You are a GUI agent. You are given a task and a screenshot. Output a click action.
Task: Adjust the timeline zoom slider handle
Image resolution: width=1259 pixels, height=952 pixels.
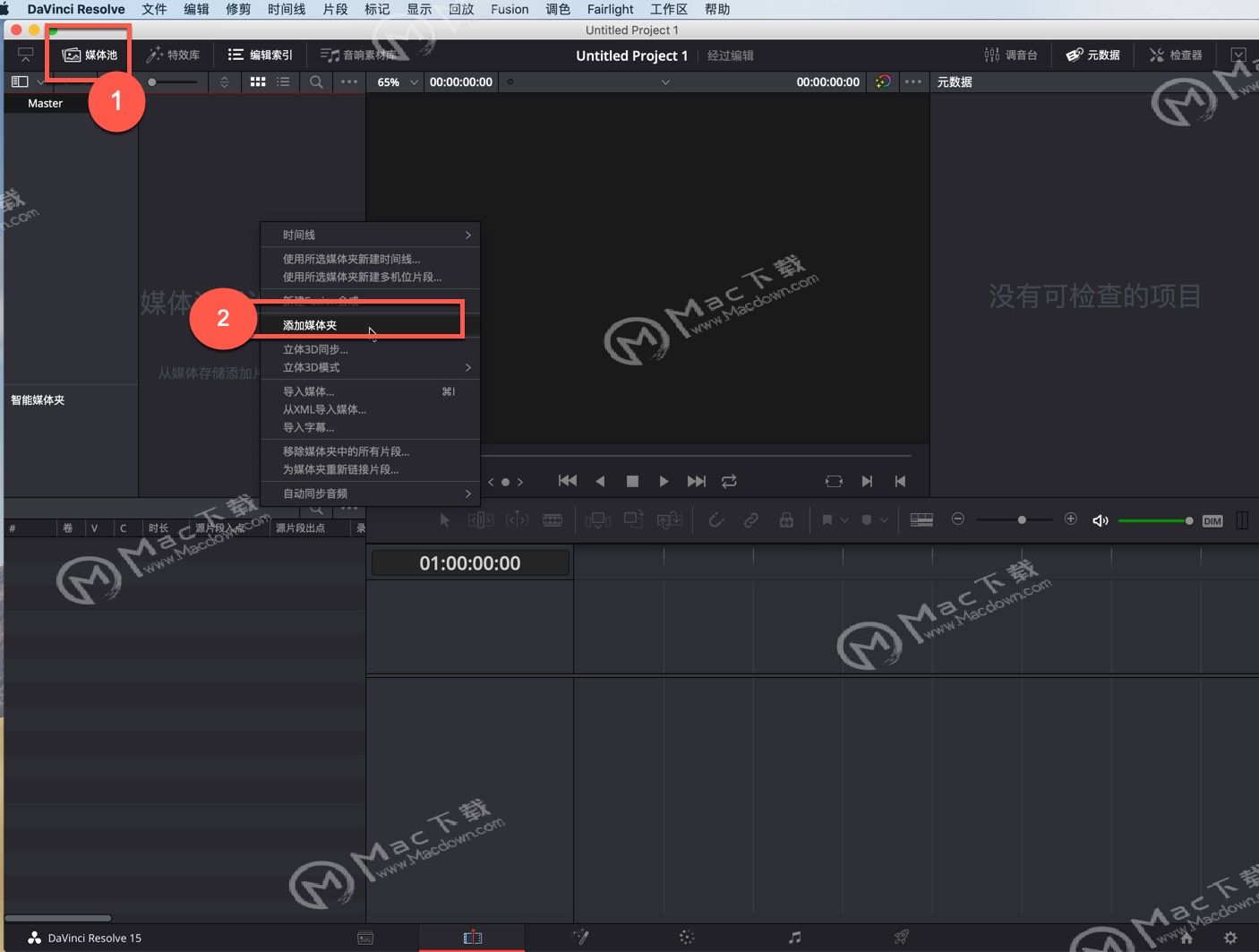tap(1022, 519)
